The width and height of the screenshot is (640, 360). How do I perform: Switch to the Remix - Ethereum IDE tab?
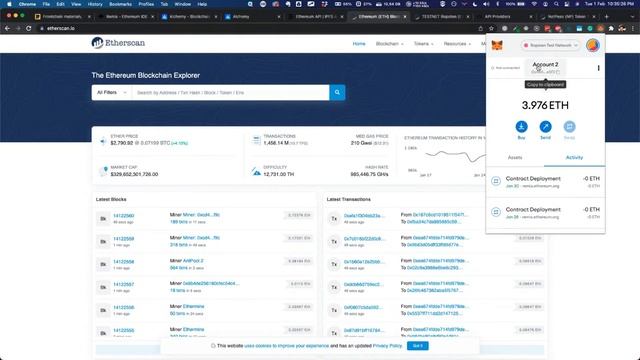pyautogui.click(x=127, y=17)
